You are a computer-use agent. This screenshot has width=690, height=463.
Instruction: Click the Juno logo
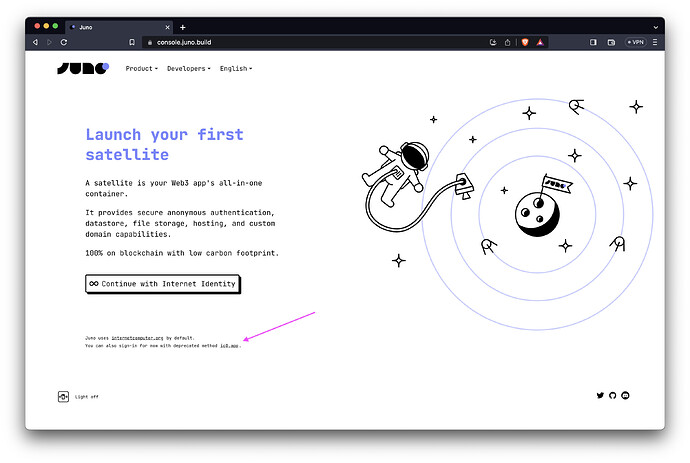tap(83, 68)
